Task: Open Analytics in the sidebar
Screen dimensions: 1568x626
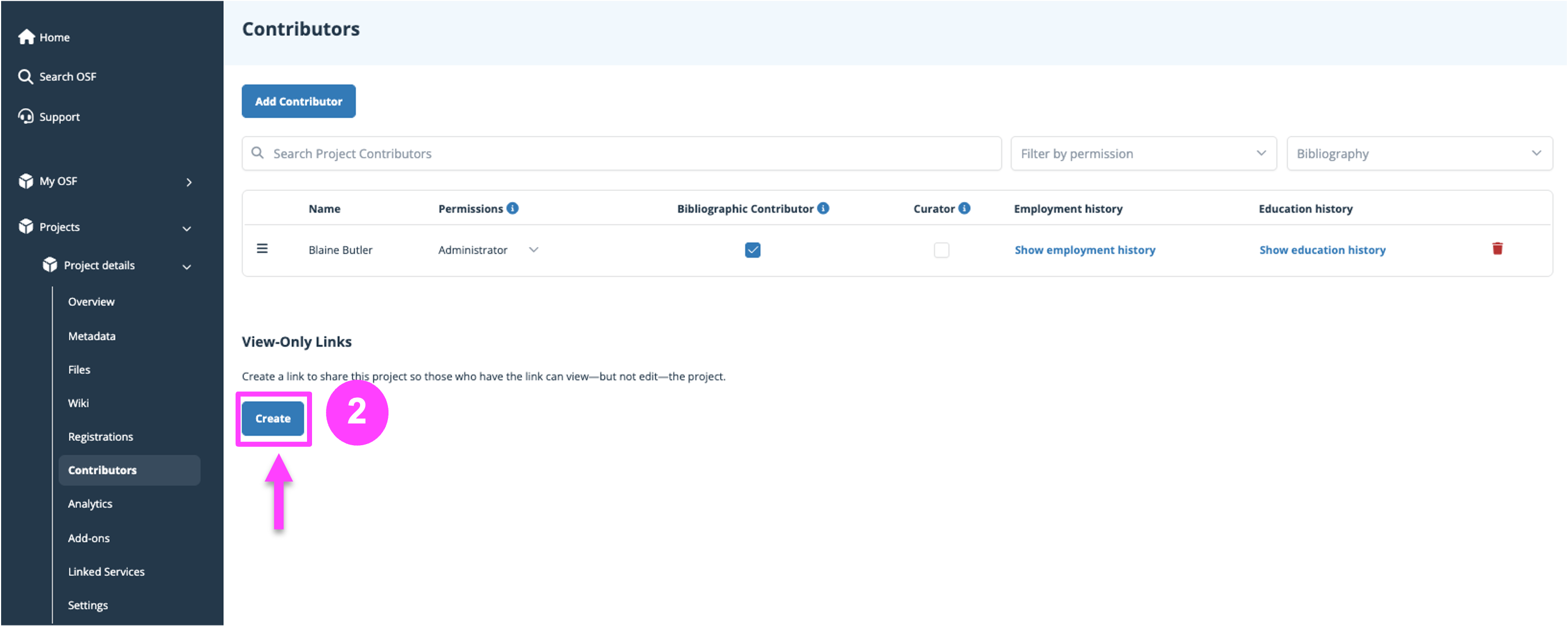Action: (90, 504)
